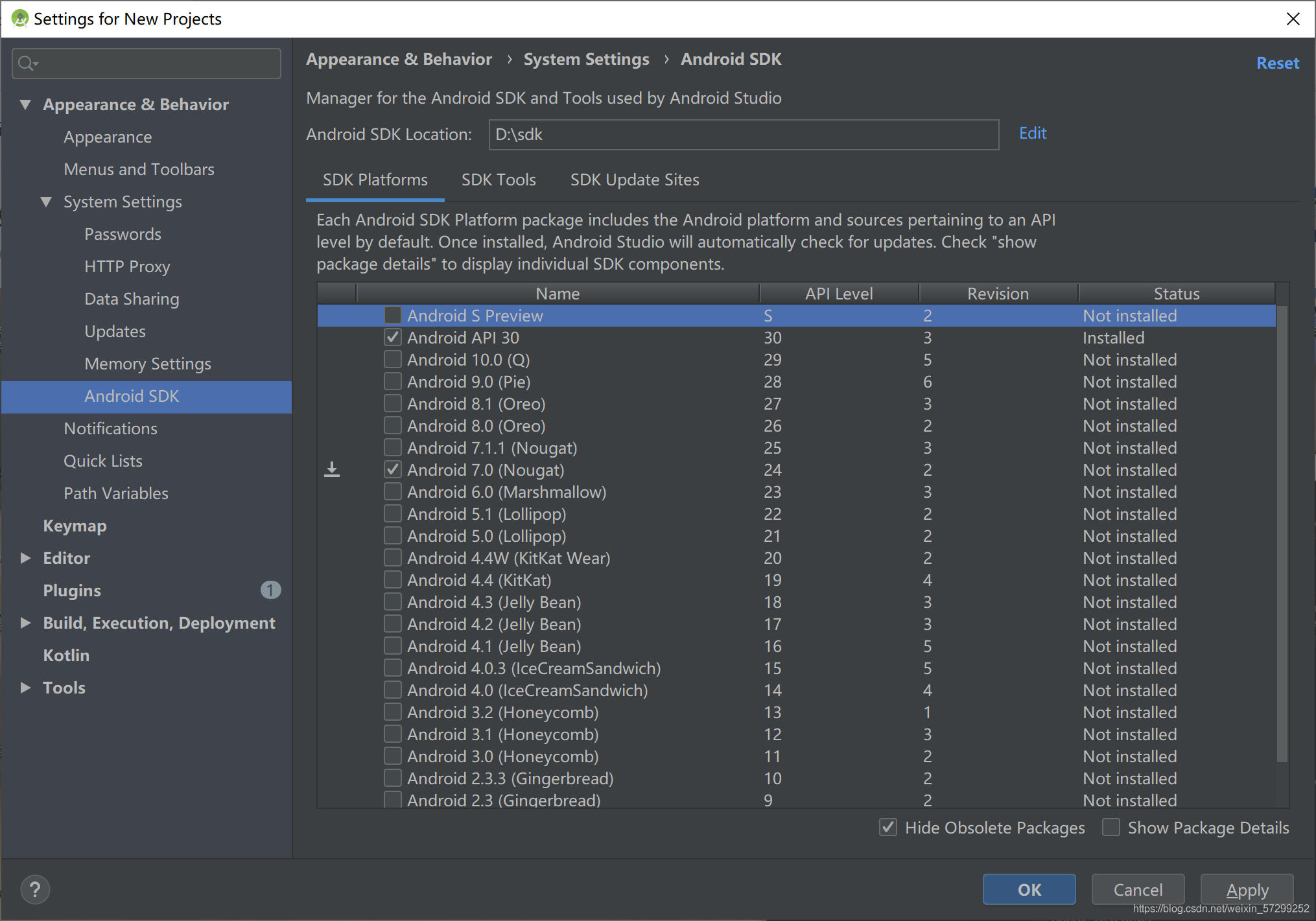The width and height of the screenshot is (1316, 921).
Task: Expand the Tools section
Action: [x=25, y=688]
